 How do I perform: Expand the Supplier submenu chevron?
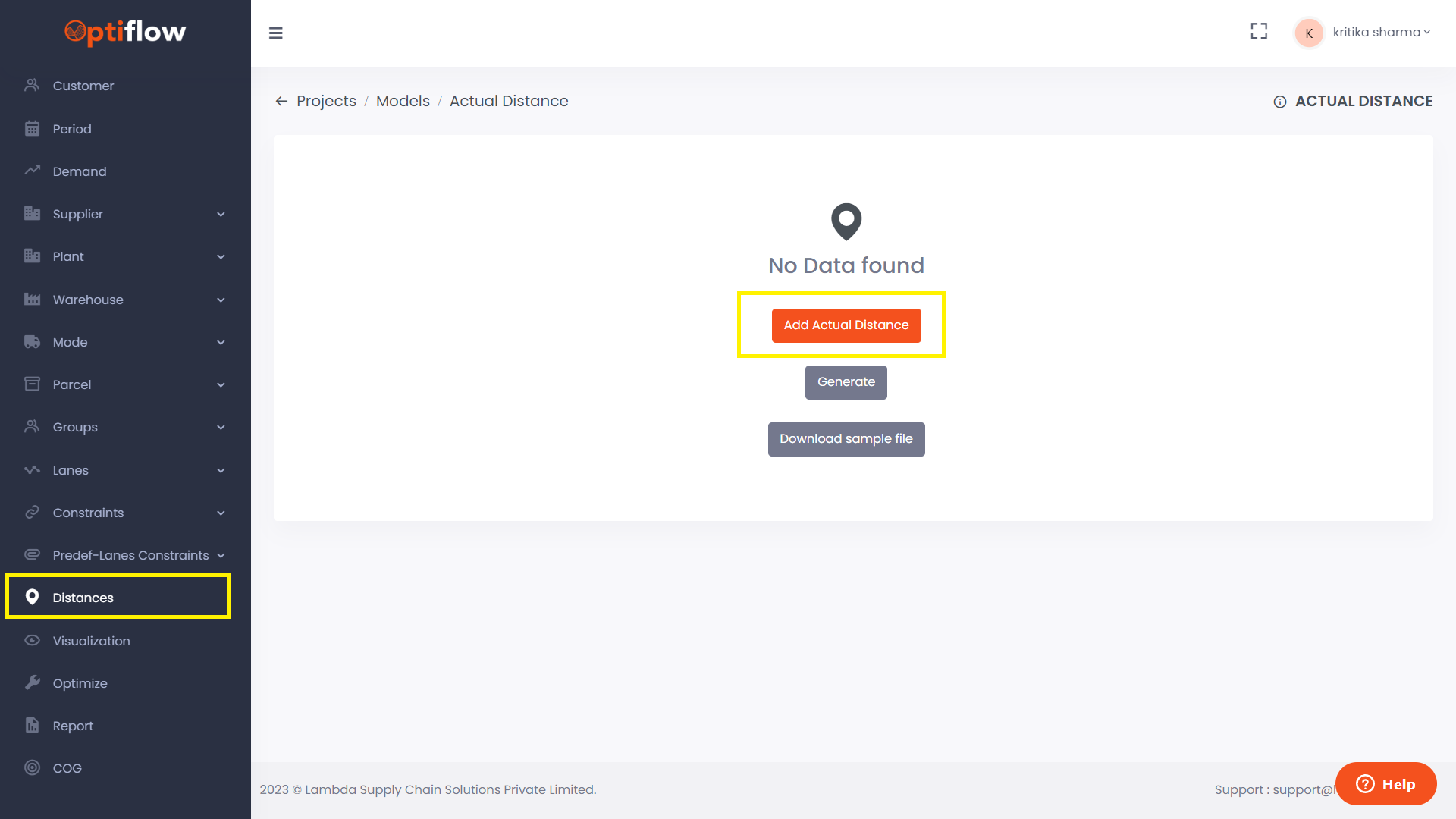pos(221,215)
